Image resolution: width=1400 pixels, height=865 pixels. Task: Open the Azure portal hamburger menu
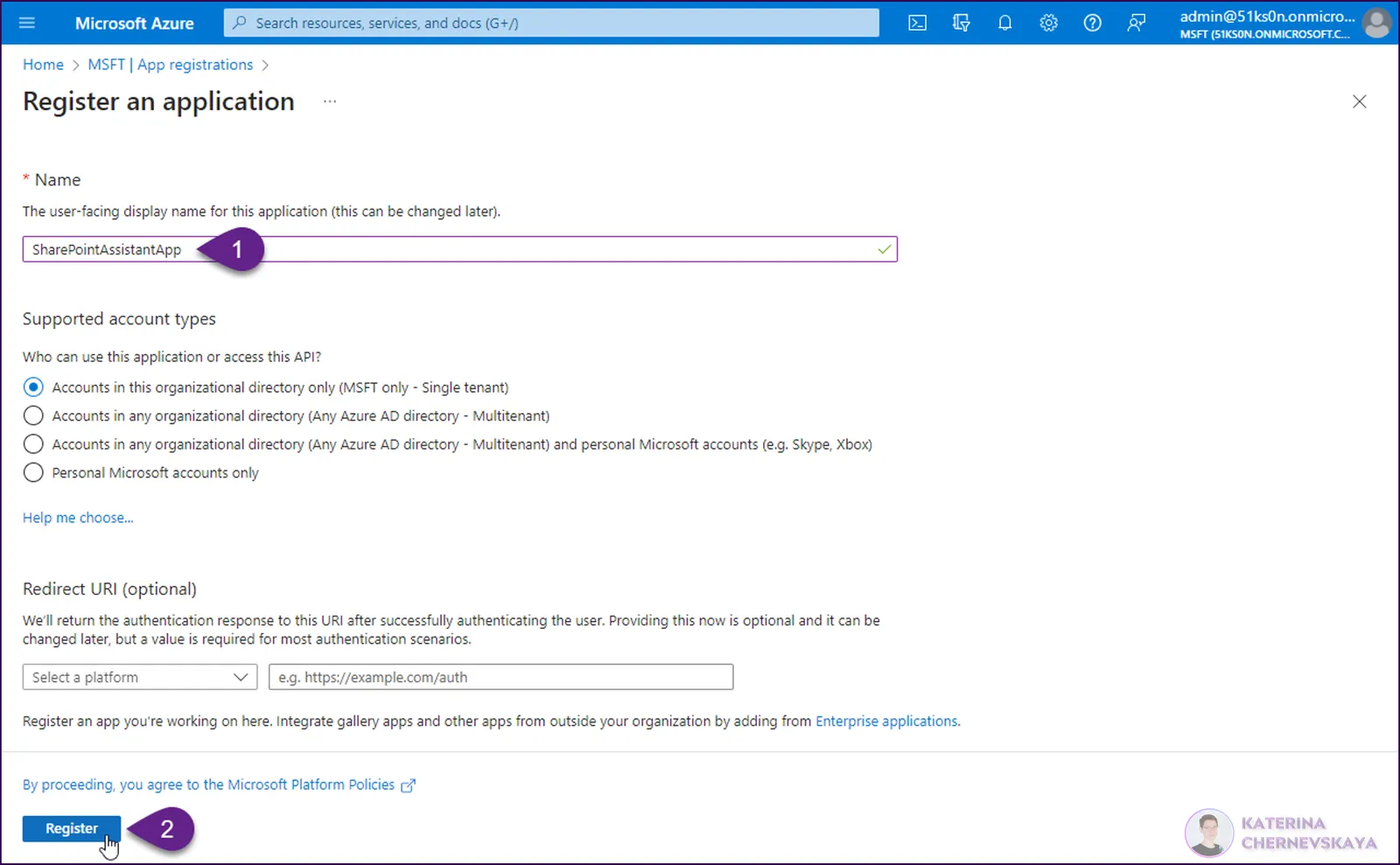coord(27,23)
